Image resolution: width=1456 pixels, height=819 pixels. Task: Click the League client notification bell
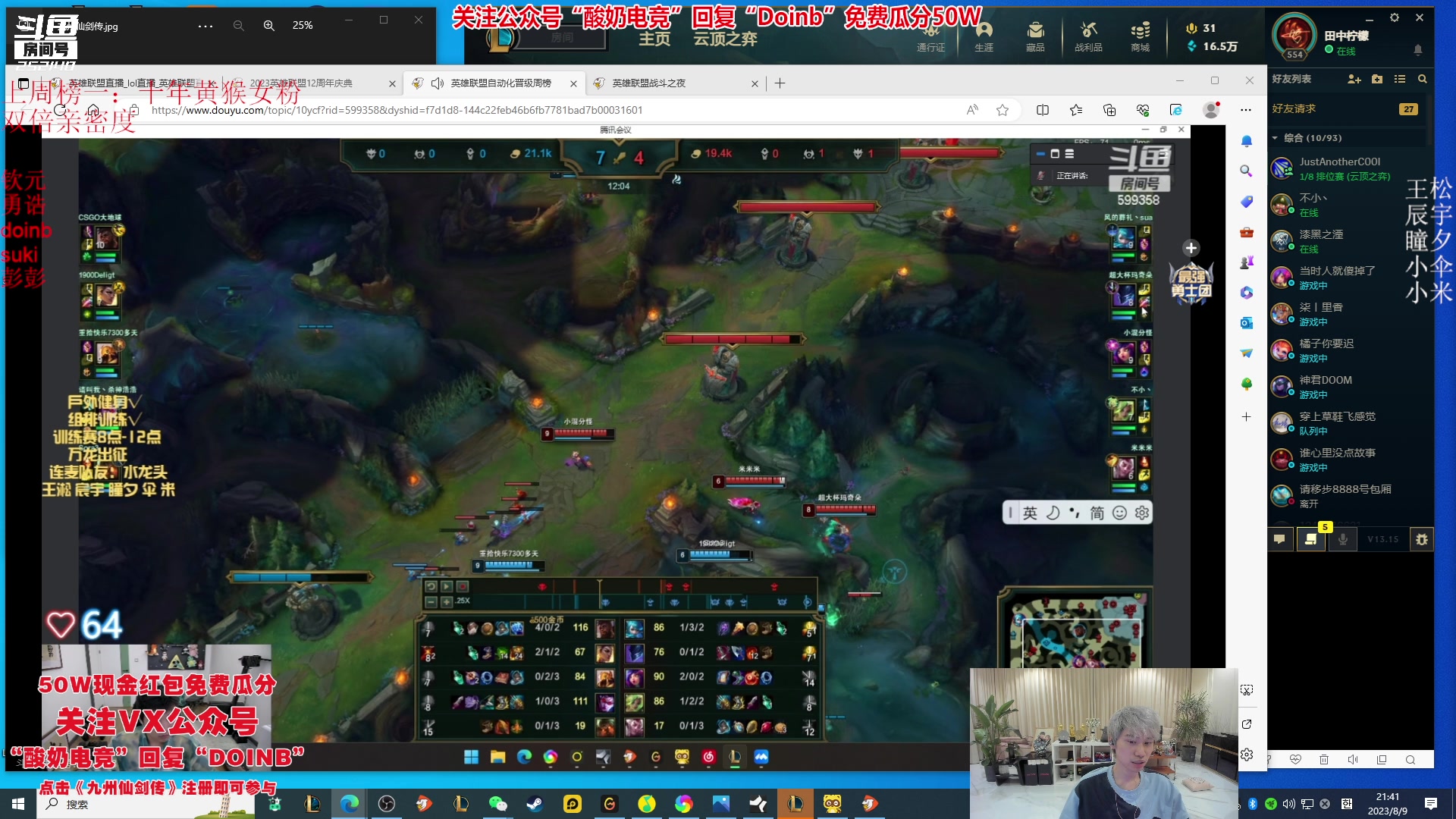click(1417, 50)
